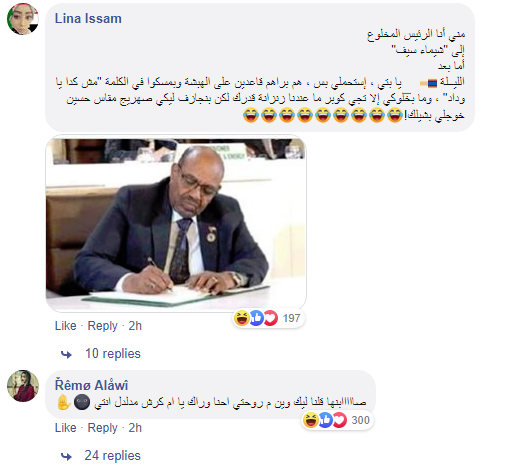505x469 pixels.
Task: Click the heart reaction on Lina's comment
Action: pos(270,318)
